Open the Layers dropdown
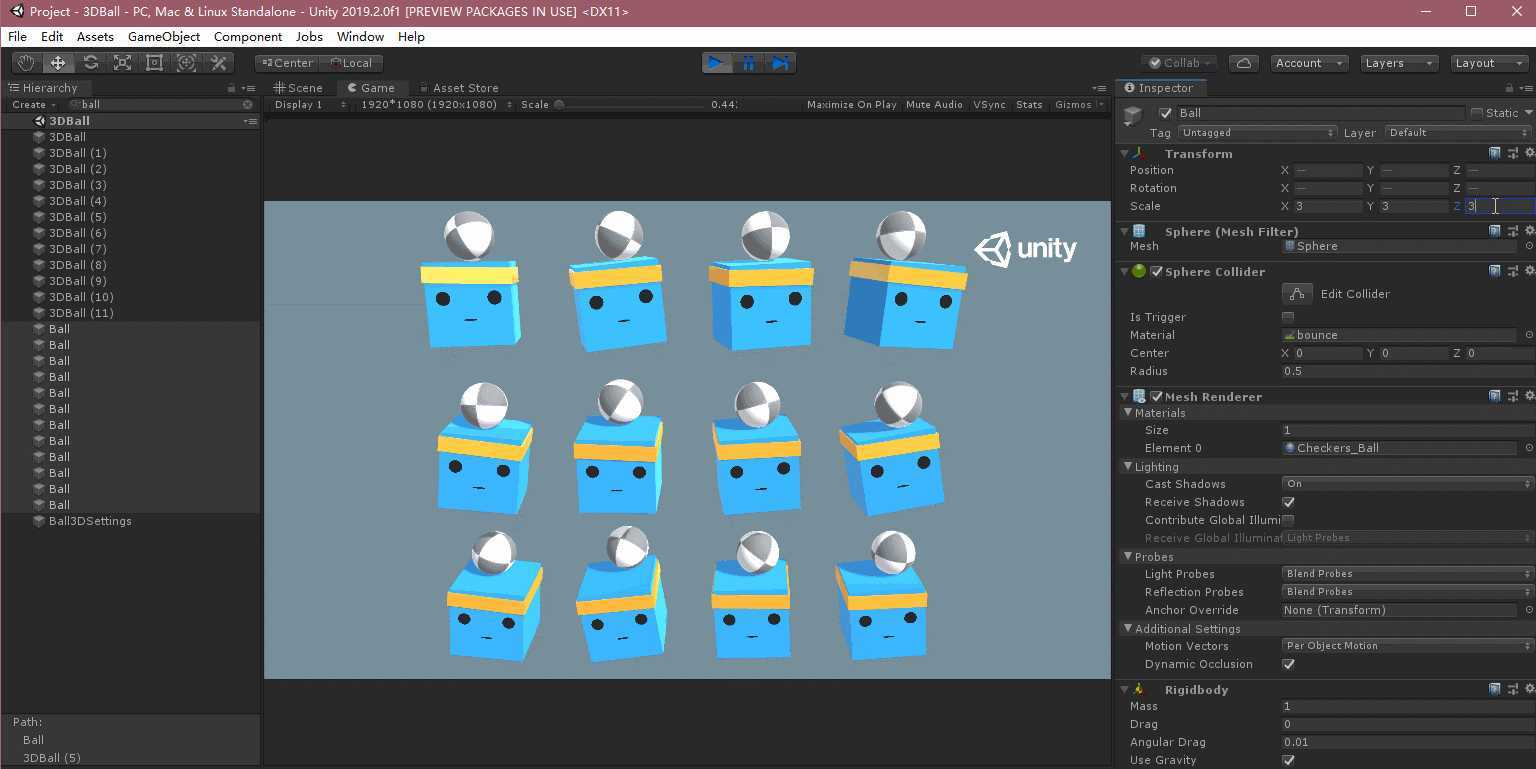The image size is (1536, 769). pyautogui.click(x=1399, y=63)
